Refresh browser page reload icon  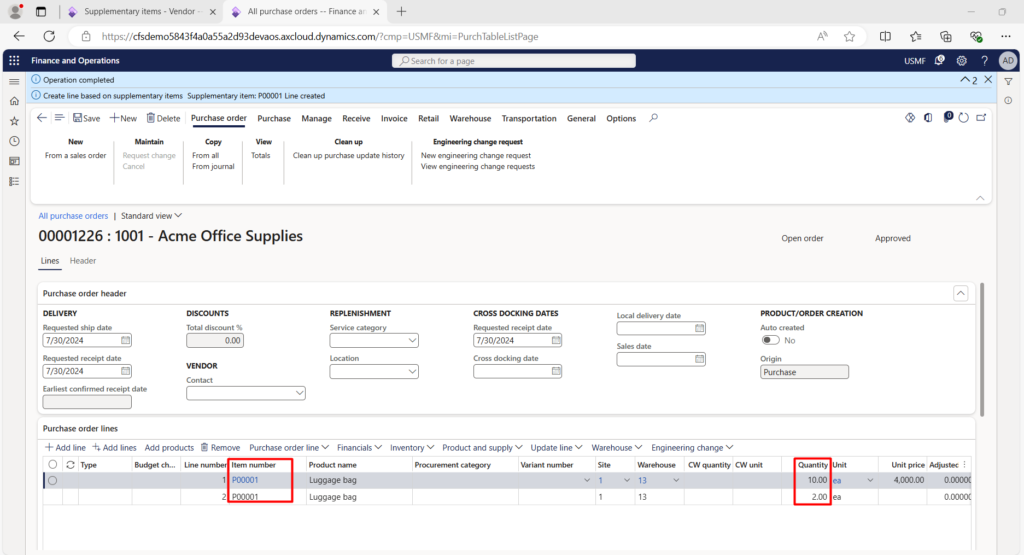49,37
